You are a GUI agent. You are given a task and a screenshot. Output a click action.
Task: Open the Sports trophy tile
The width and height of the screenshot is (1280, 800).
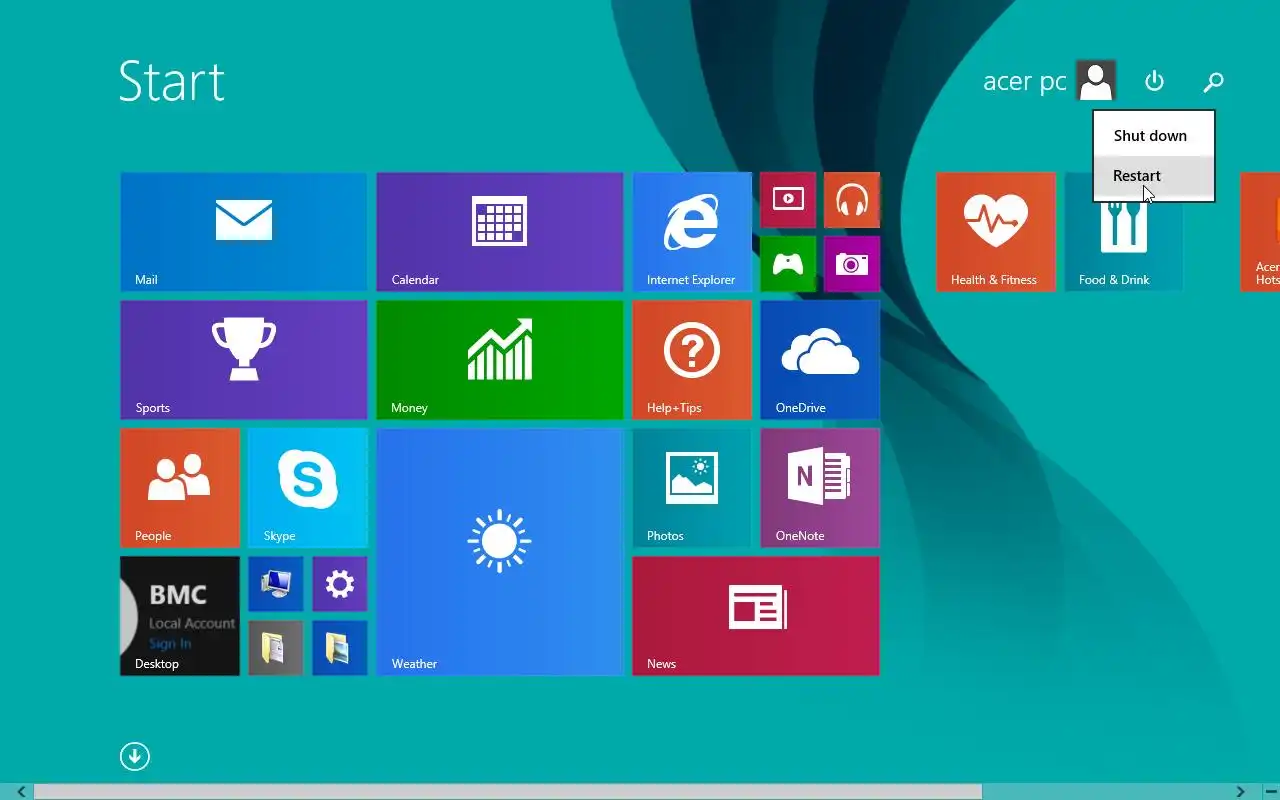pyautogui.click(x=244, y=360)
